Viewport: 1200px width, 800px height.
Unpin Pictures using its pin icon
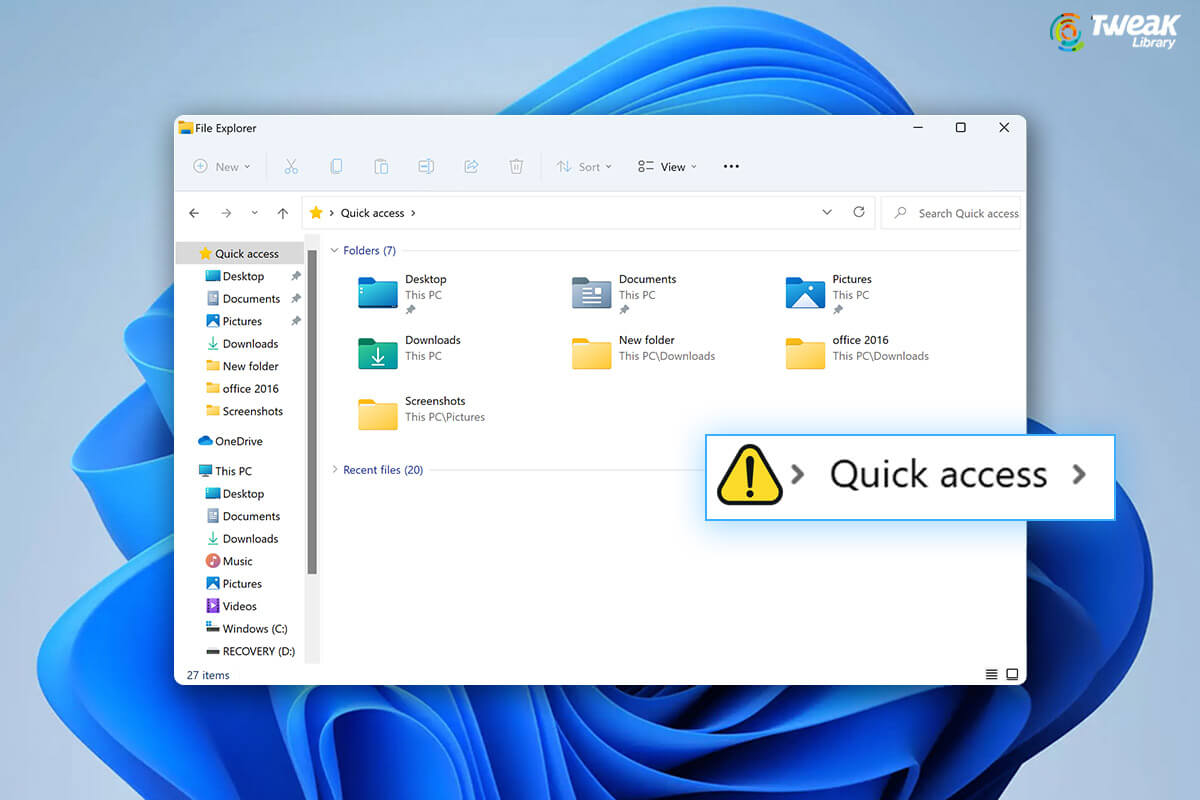click(296, 320)
